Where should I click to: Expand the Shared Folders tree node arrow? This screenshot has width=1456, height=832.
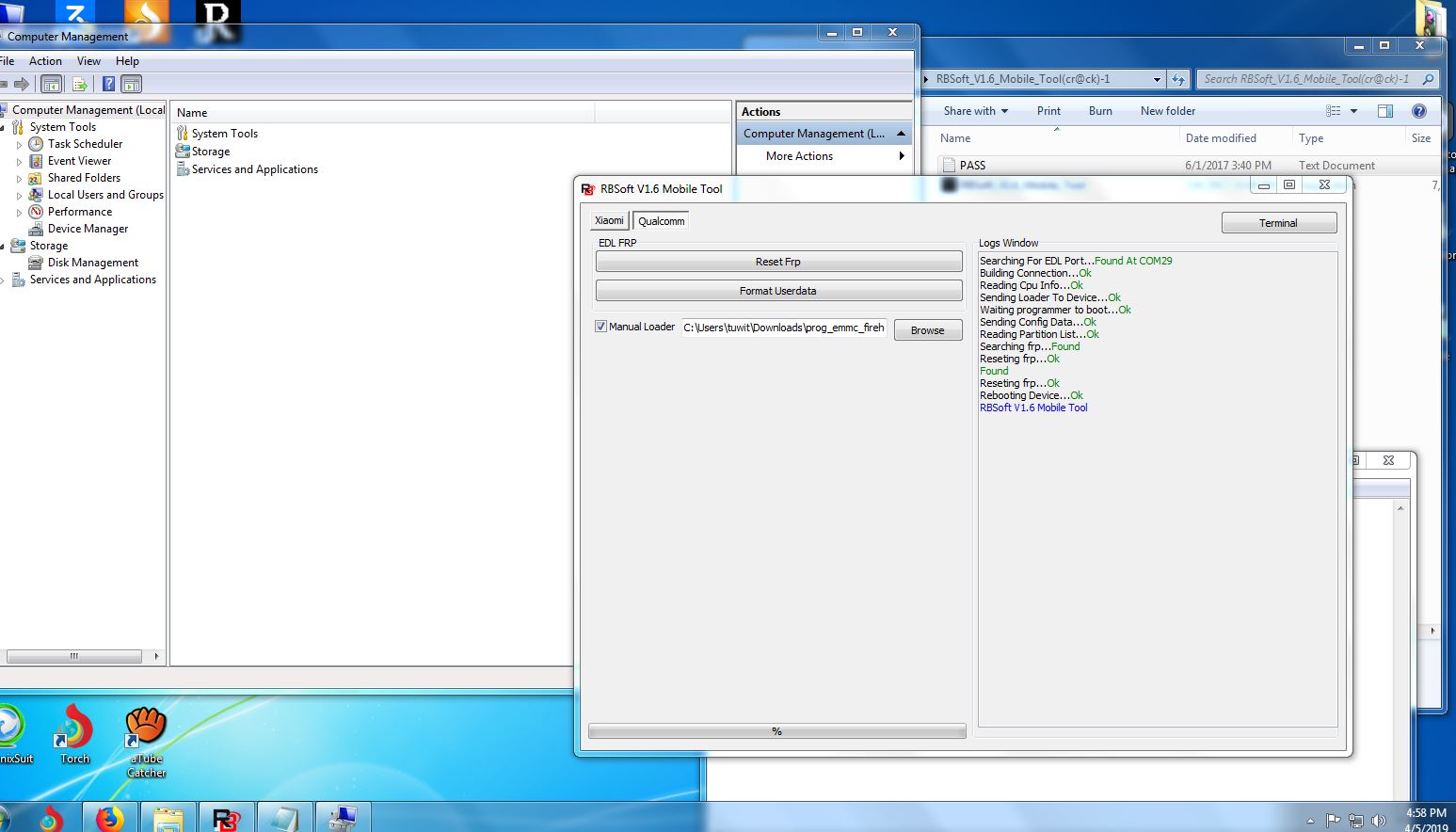pyautogui.click(x=19, y=179)
